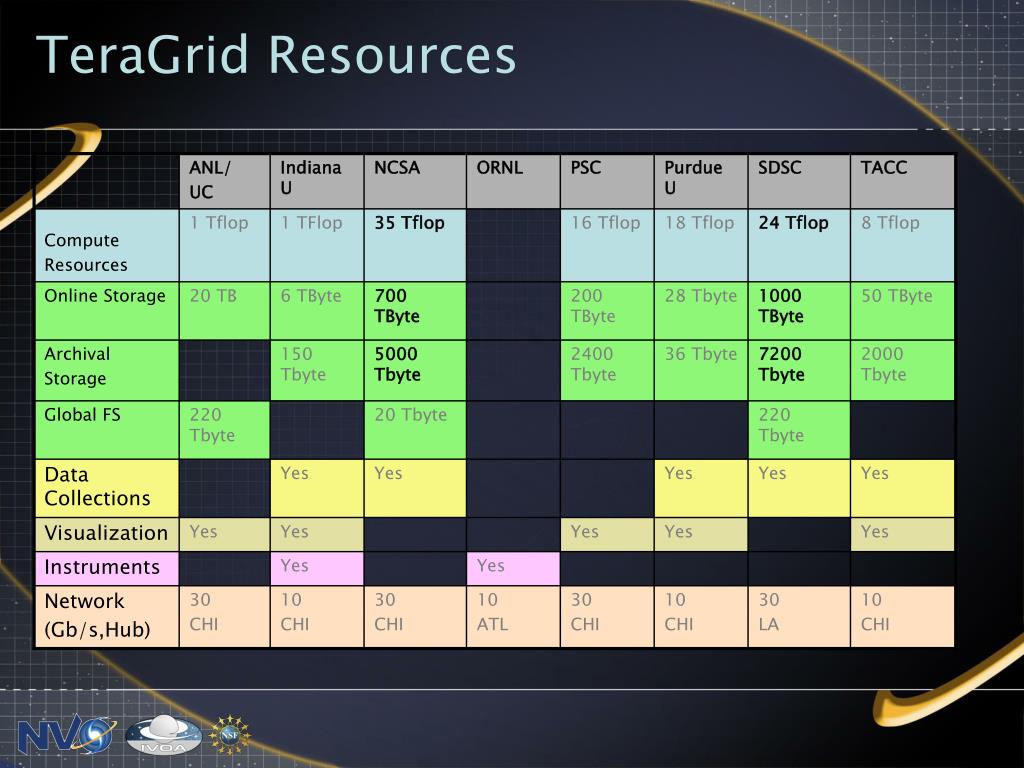Select Data Collections "Yes" under SDSC

coord(799,488)
